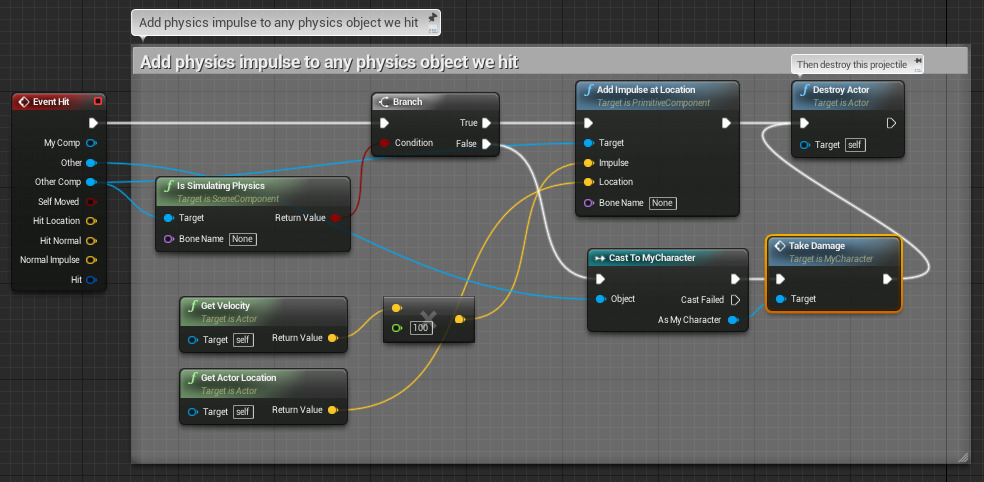Click the Event Hit execution output pin

(x=93, y=122)
